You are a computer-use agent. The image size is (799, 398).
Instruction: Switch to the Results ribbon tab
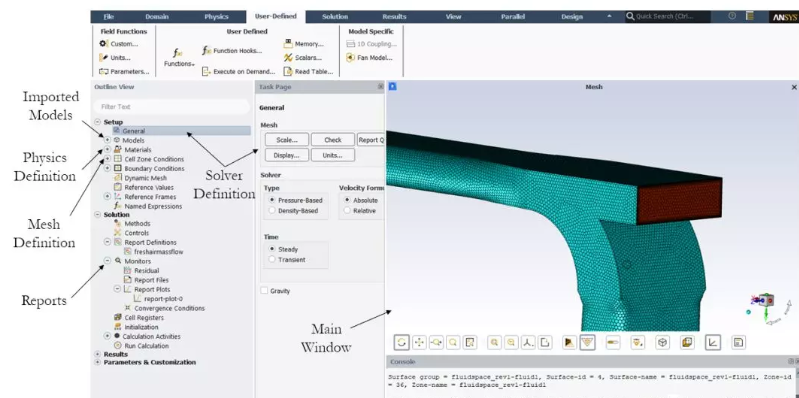tap(394, 16)
